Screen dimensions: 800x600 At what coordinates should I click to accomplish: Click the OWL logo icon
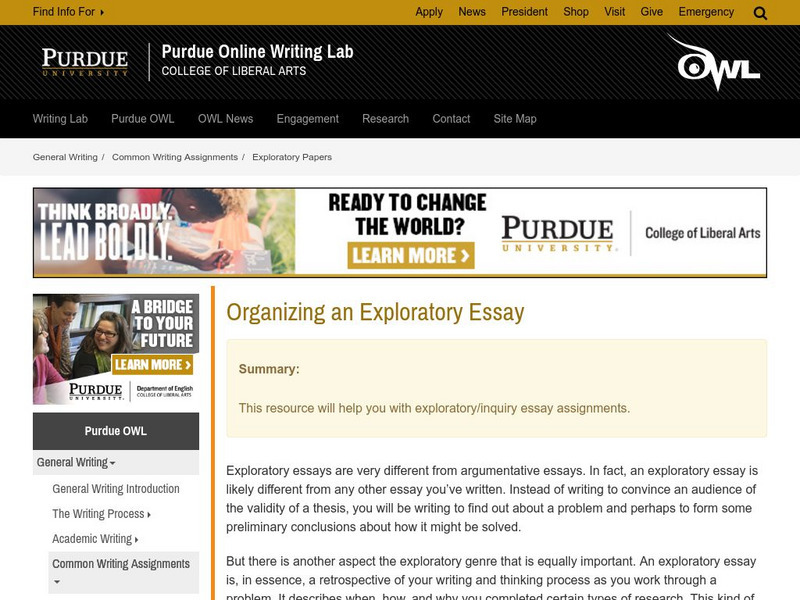pos(714,62)
